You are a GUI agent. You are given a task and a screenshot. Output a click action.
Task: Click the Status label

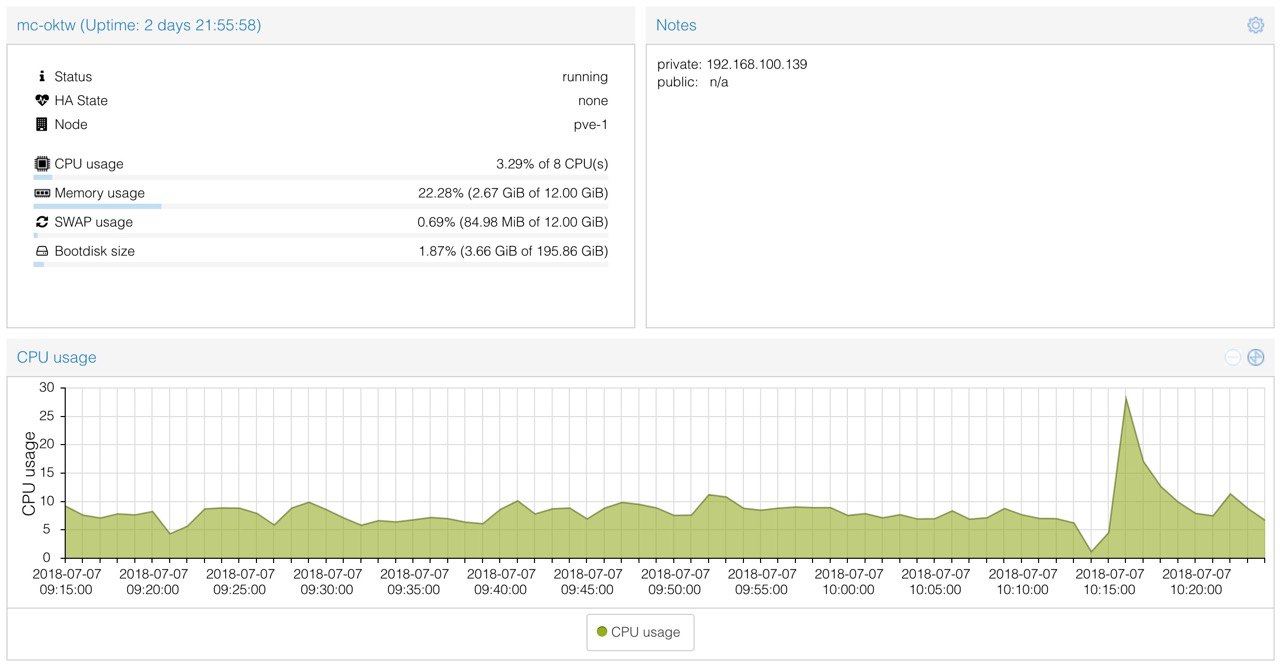[73, 77]
